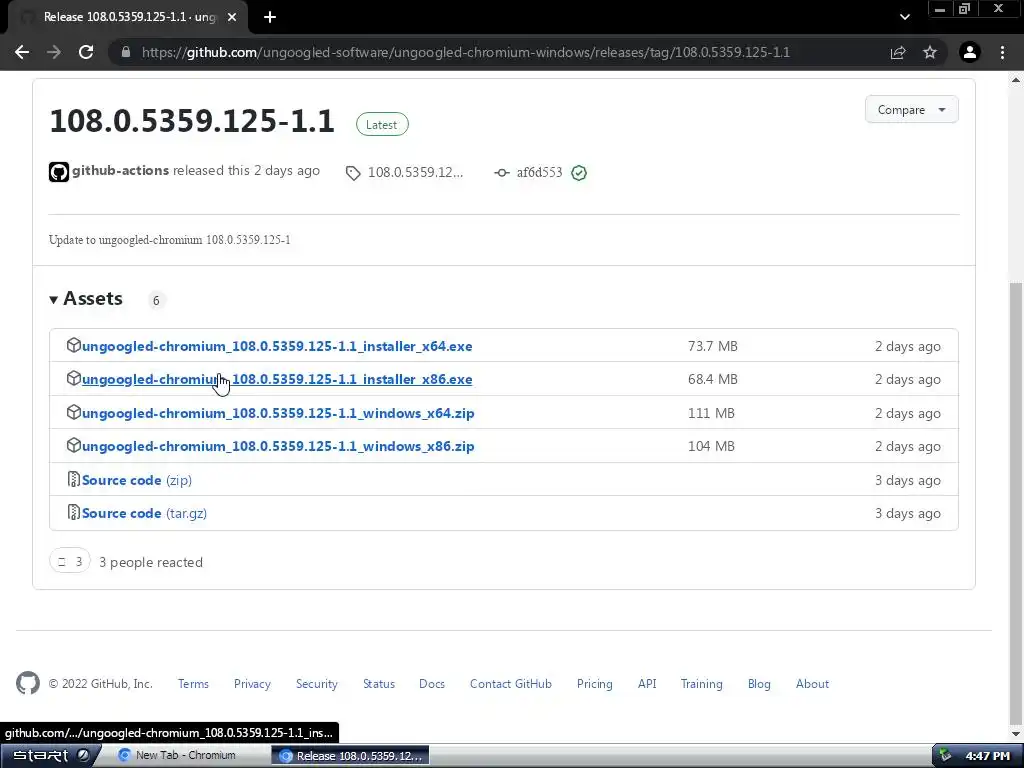The image size is (1024, 768).
Task: Open the Compare dropdown
Action: tap(912, 110)
